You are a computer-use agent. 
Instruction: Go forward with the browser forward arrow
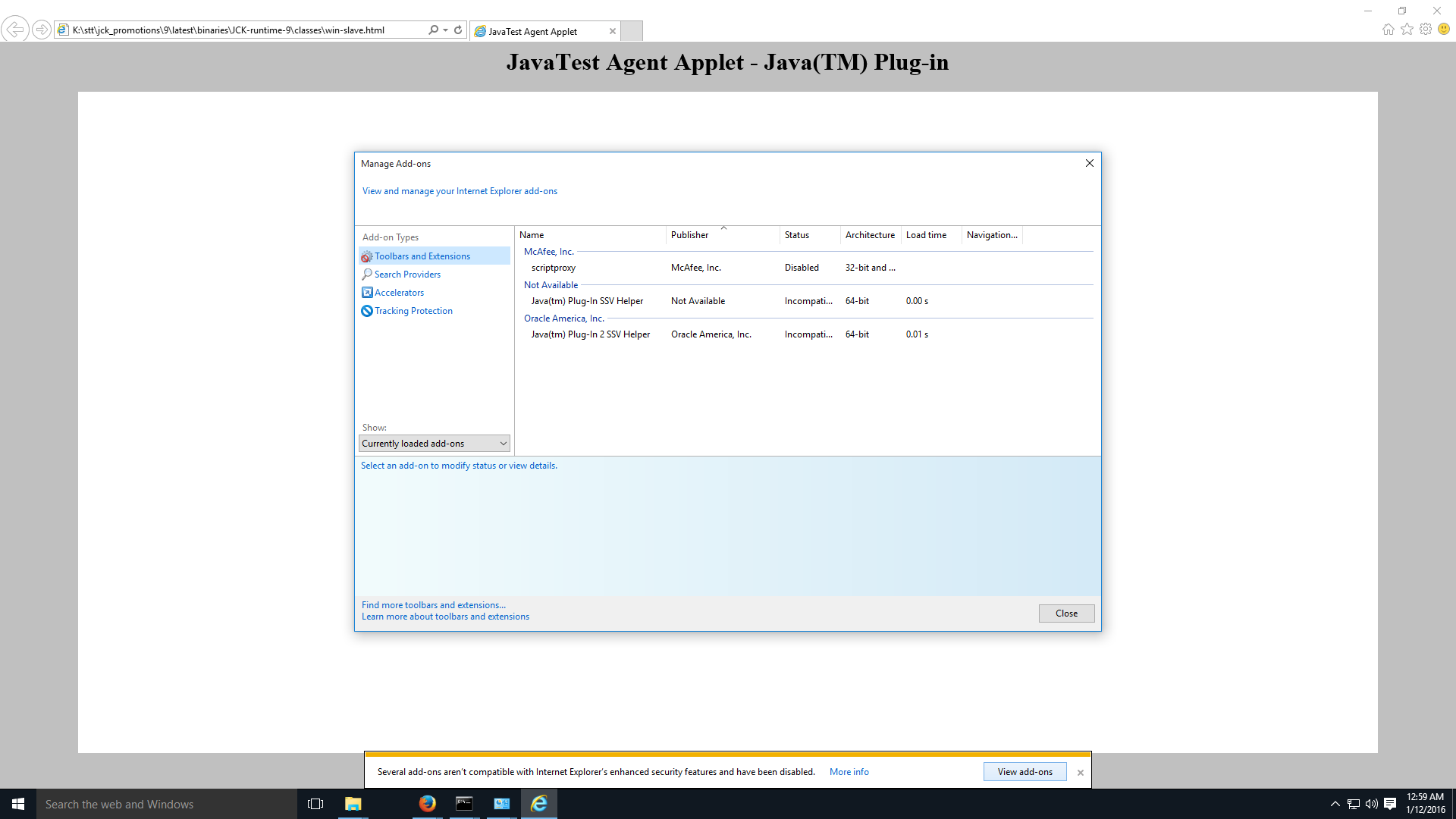pos(42,30)
